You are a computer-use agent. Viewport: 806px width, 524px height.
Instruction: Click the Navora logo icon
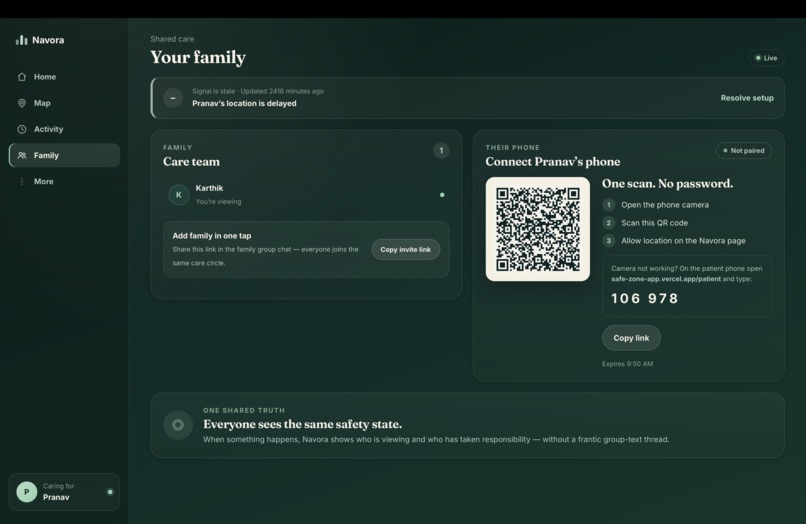coord(22,40)
